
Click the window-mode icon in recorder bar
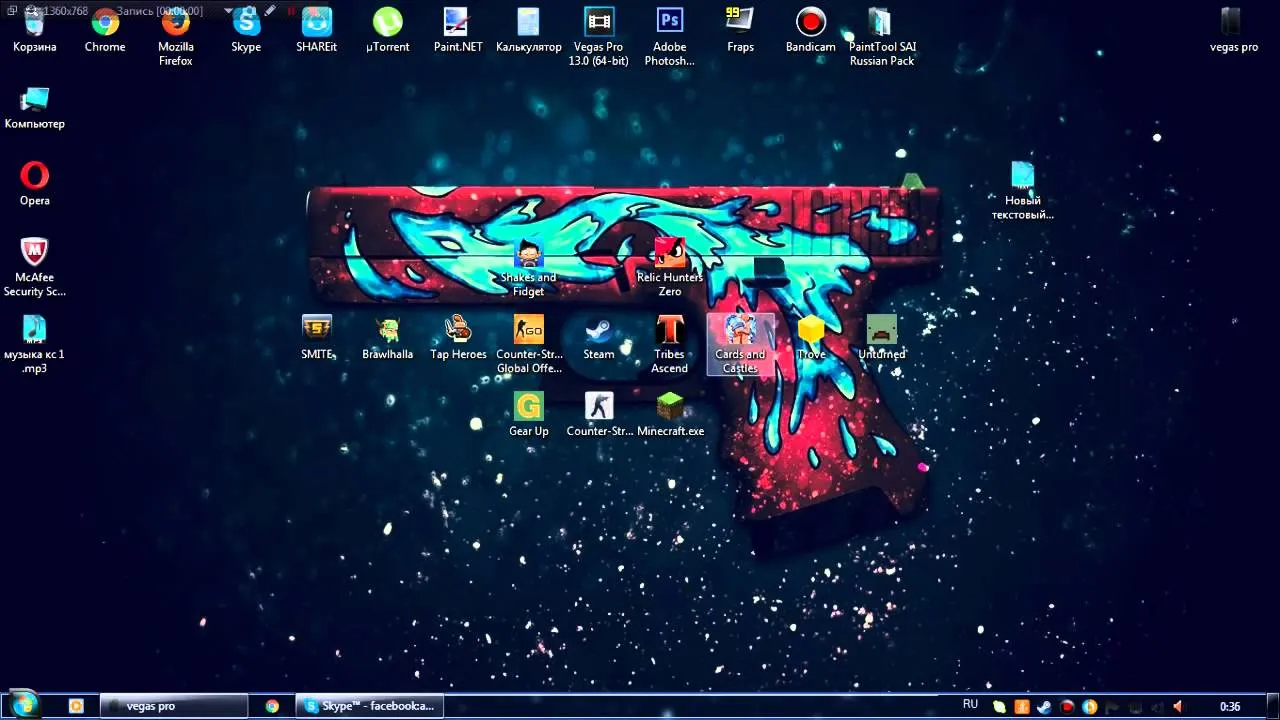click(11, 11)
